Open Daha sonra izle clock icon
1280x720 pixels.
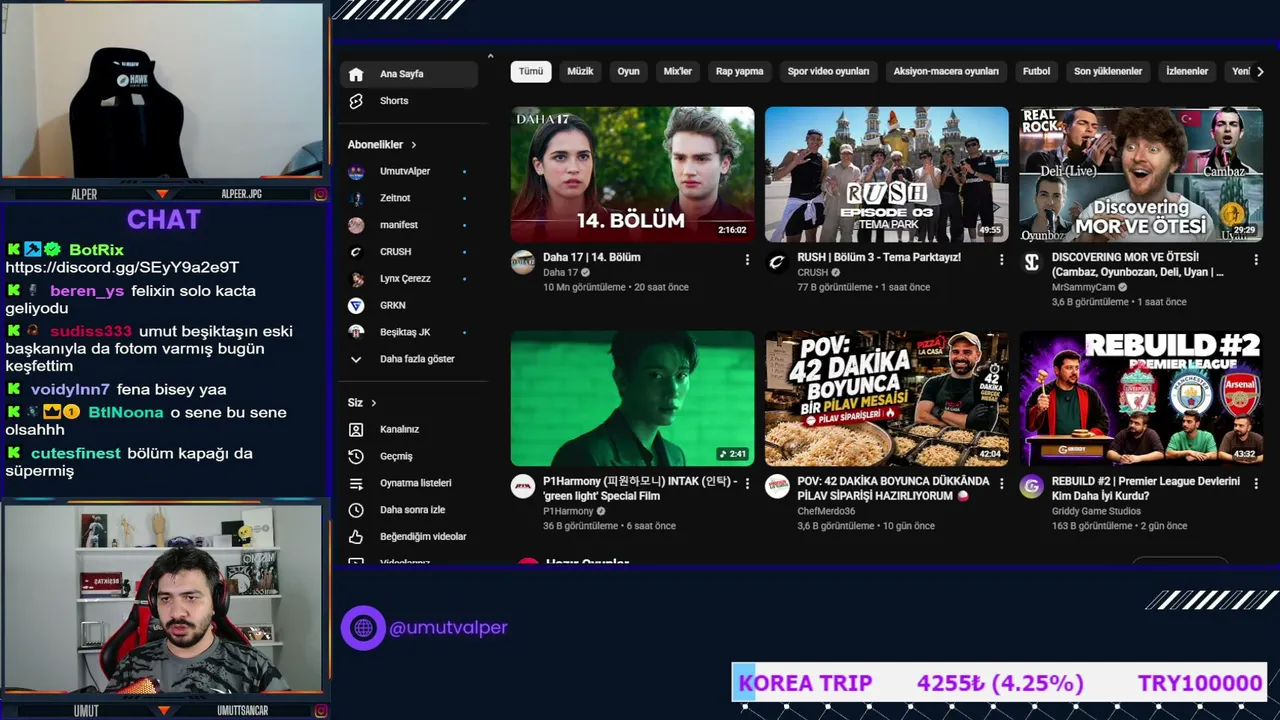click(356, 510)
